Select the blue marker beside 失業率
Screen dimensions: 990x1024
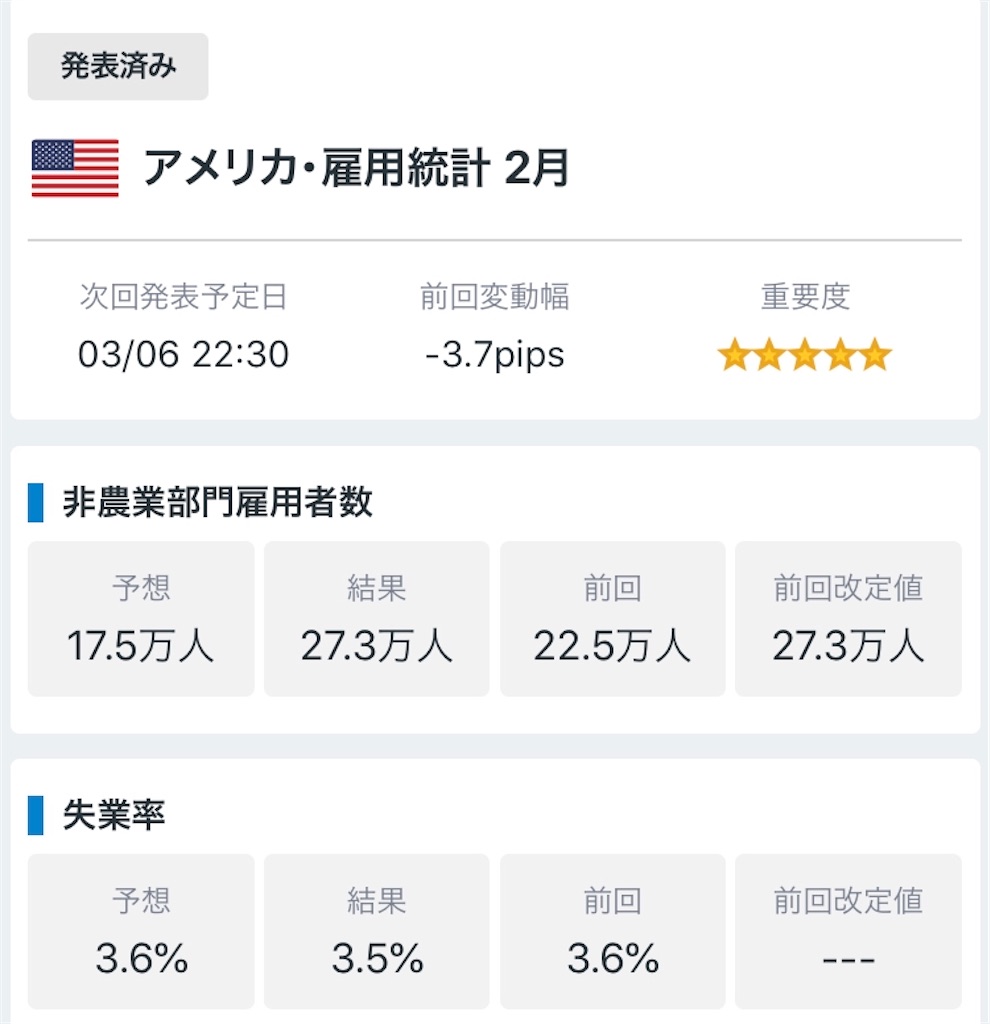pyautogui.click(x=35, y=815)
